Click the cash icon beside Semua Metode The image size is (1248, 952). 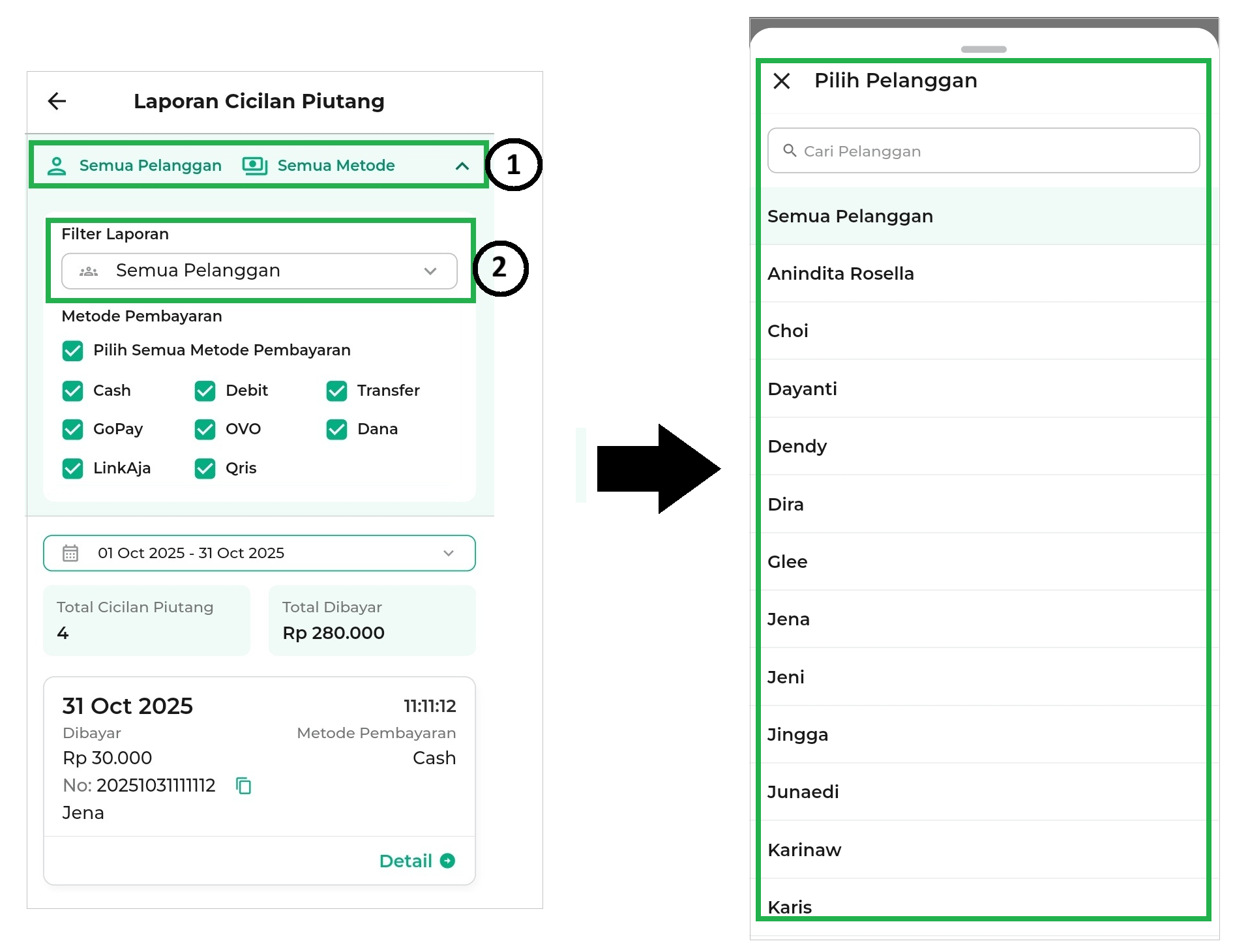[254, 166]
